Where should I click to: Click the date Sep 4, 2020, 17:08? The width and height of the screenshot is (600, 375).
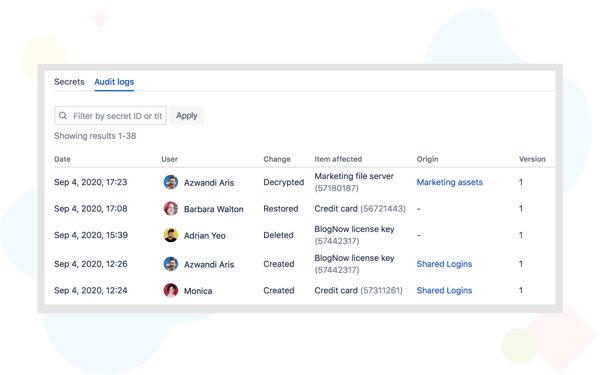click(91, 209)
